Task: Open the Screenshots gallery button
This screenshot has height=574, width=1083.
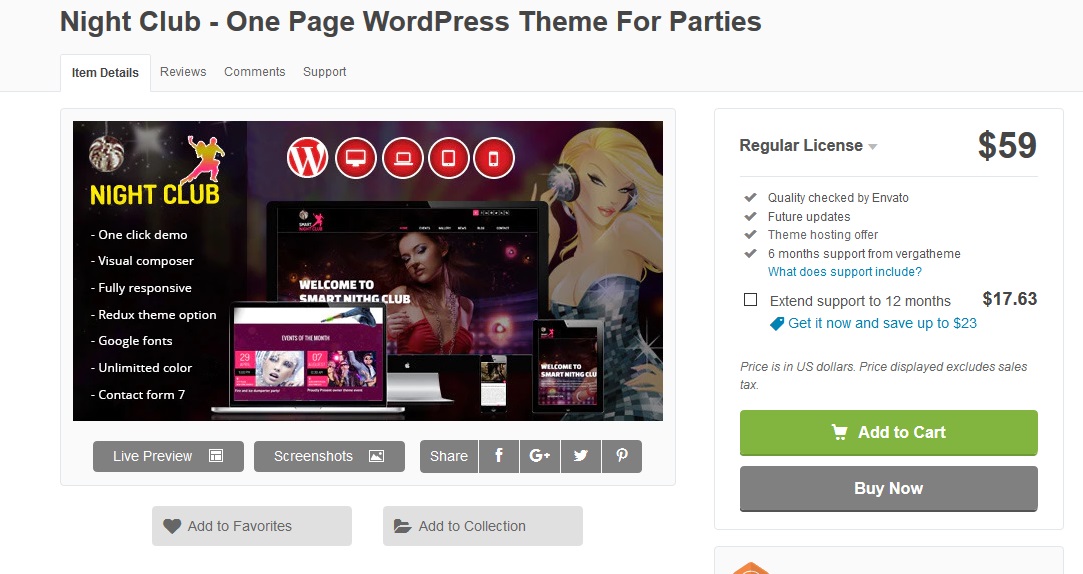Action: [x=329, y=456]
